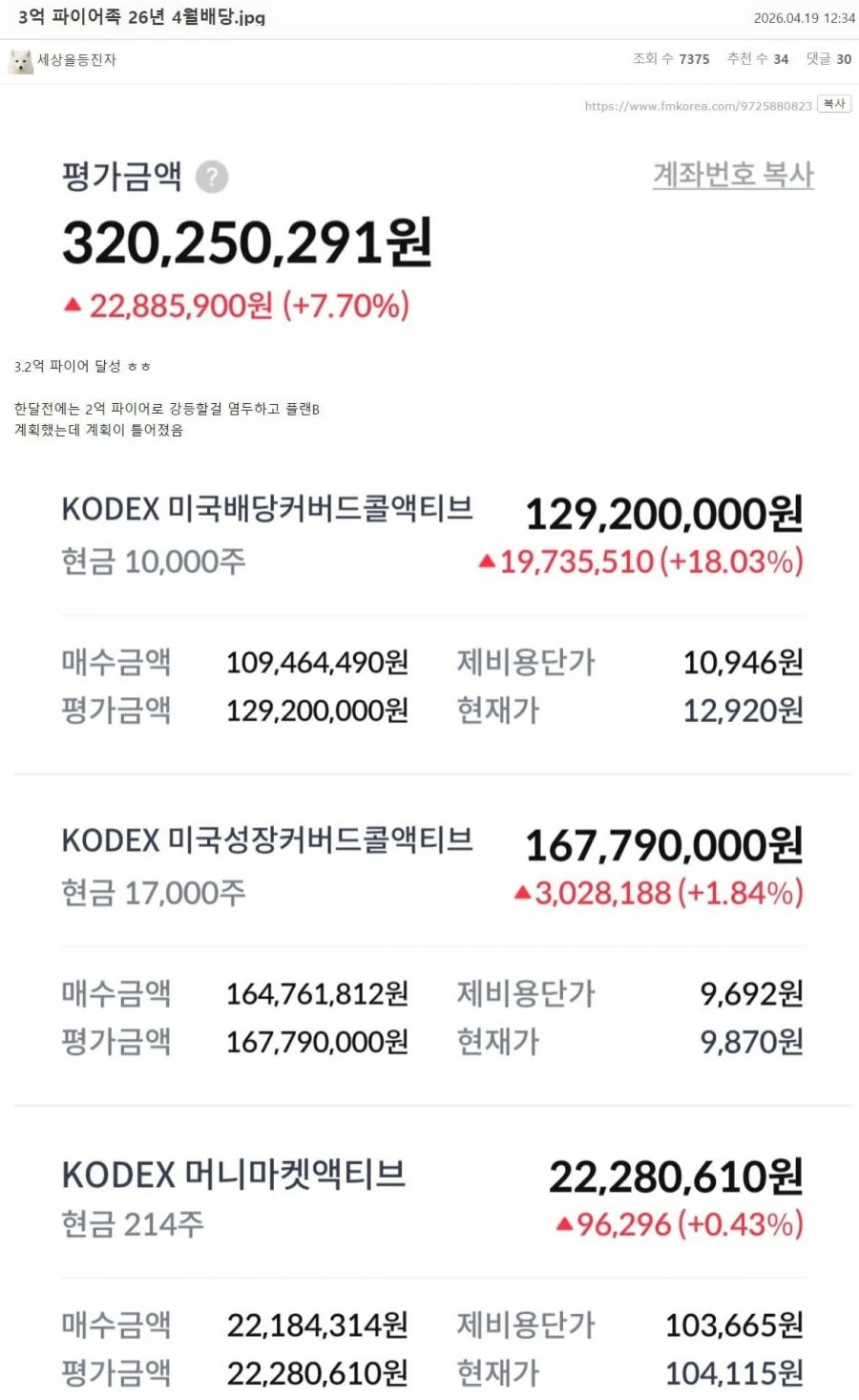Click the author's dog avatar image
The height and width of the screenshot is (1400, 859).
pos(20,61)
